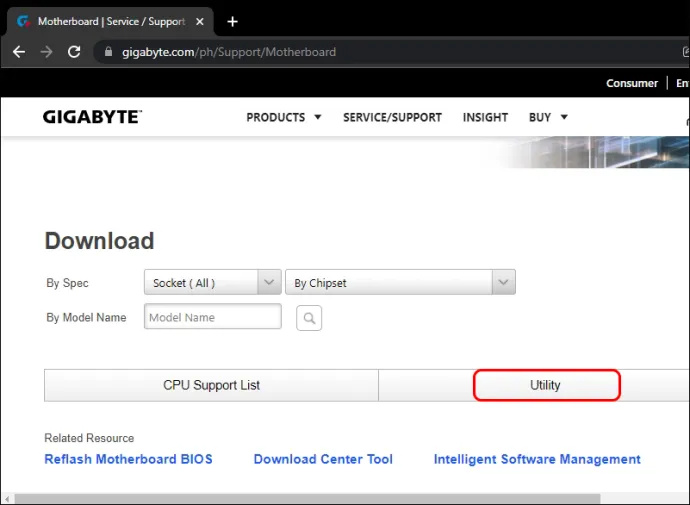Go back with the browser back arrow
This screenshot has width=690, height=505.
pyautogui.click(x=19, y=52)
